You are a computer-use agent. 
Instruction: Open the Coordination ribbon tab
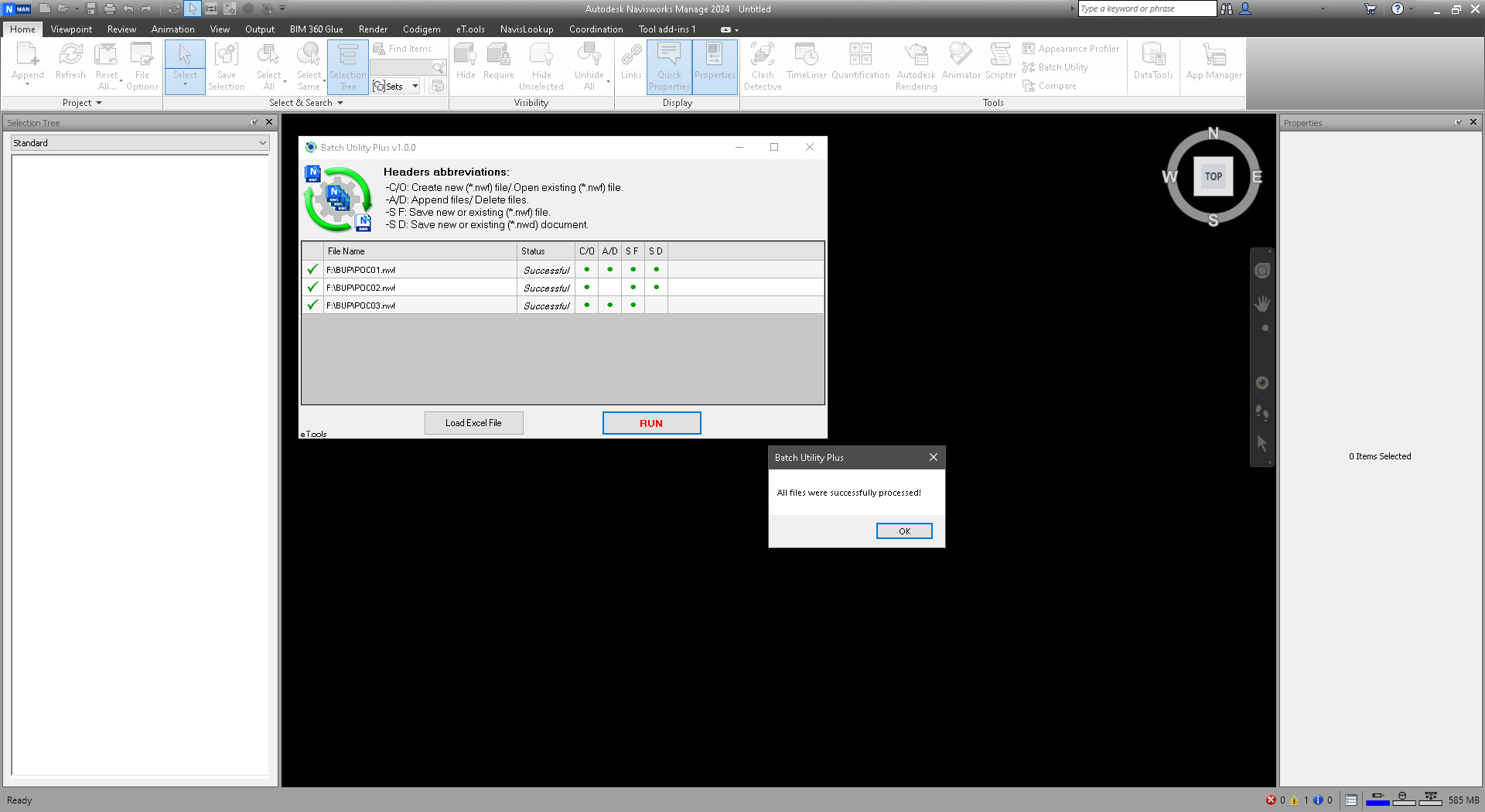click(x=596, y=29)
